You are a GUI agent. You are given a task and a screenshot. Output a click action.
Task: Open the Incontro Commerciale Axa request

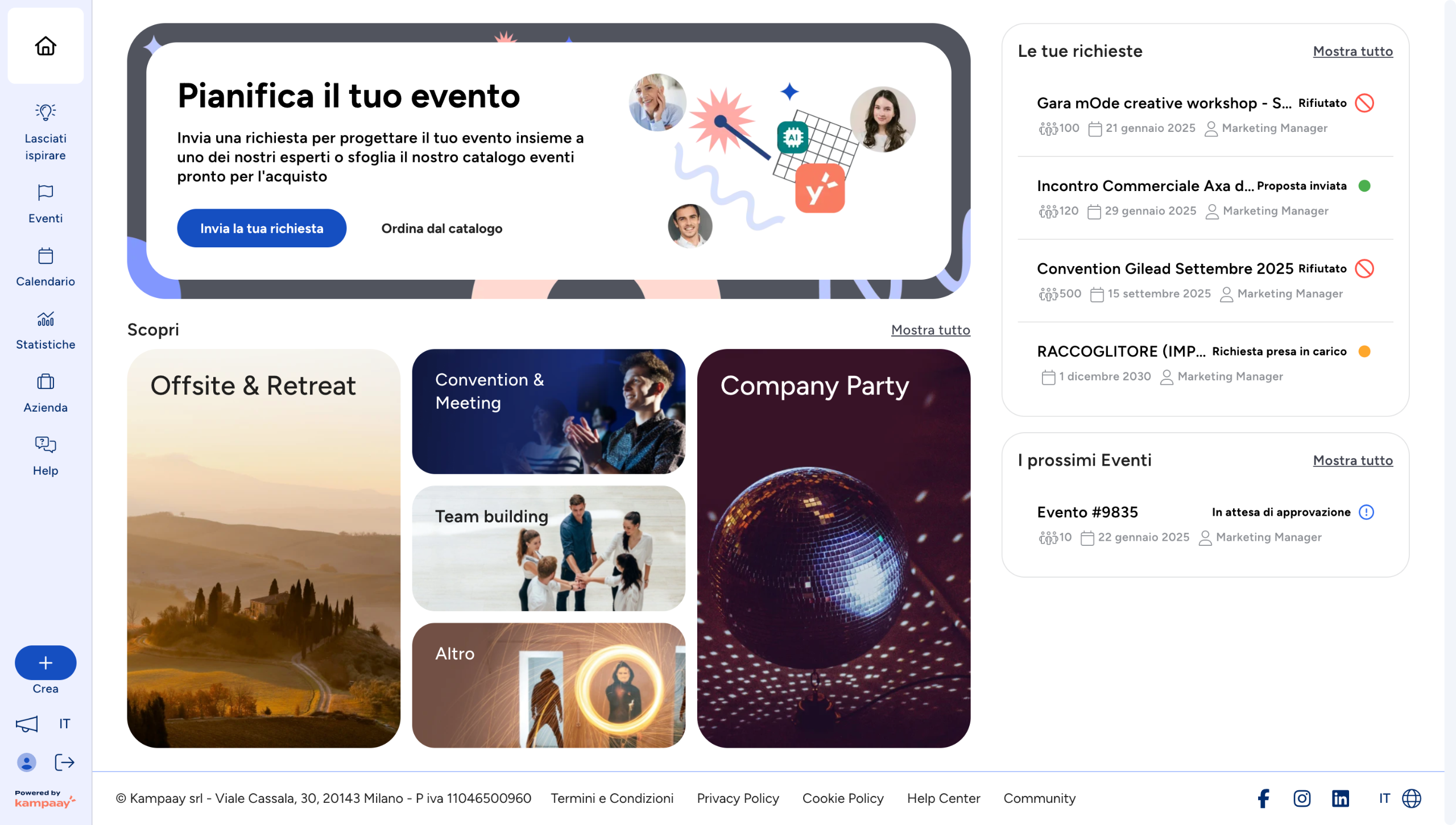click(1205, 198)
